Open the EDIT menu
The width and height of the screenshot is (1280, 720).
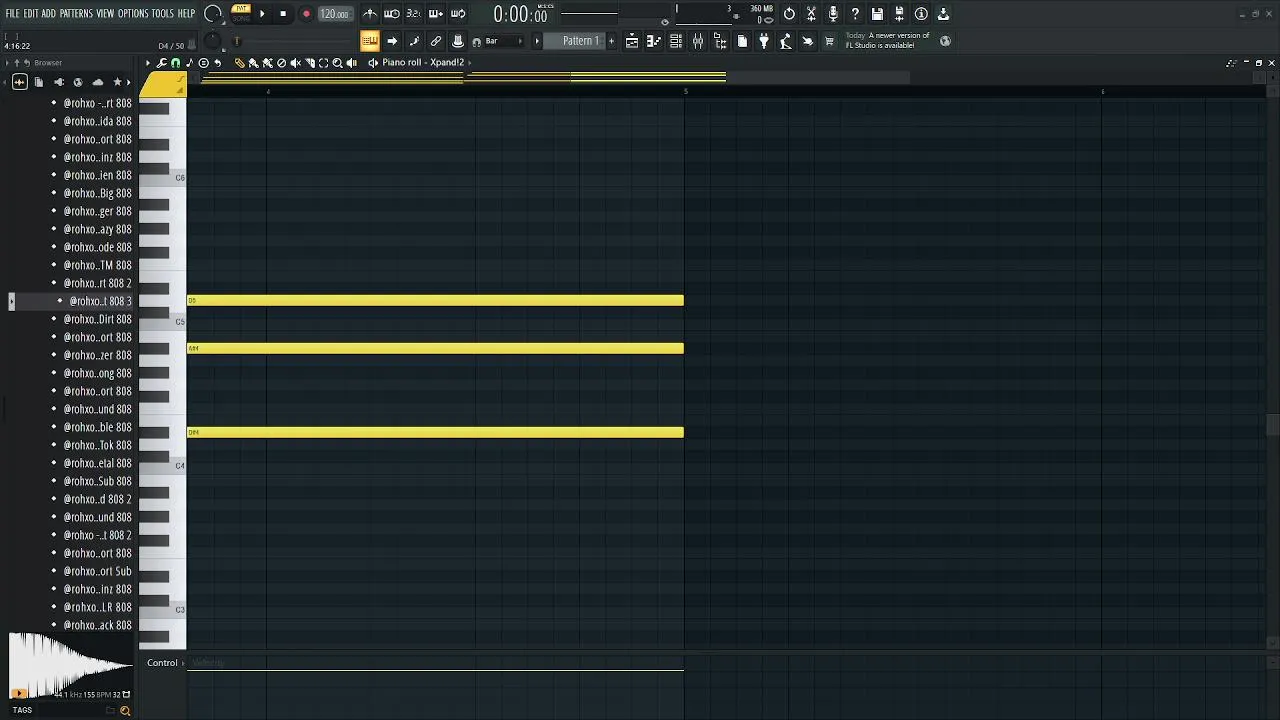click(x=31, y=13)
